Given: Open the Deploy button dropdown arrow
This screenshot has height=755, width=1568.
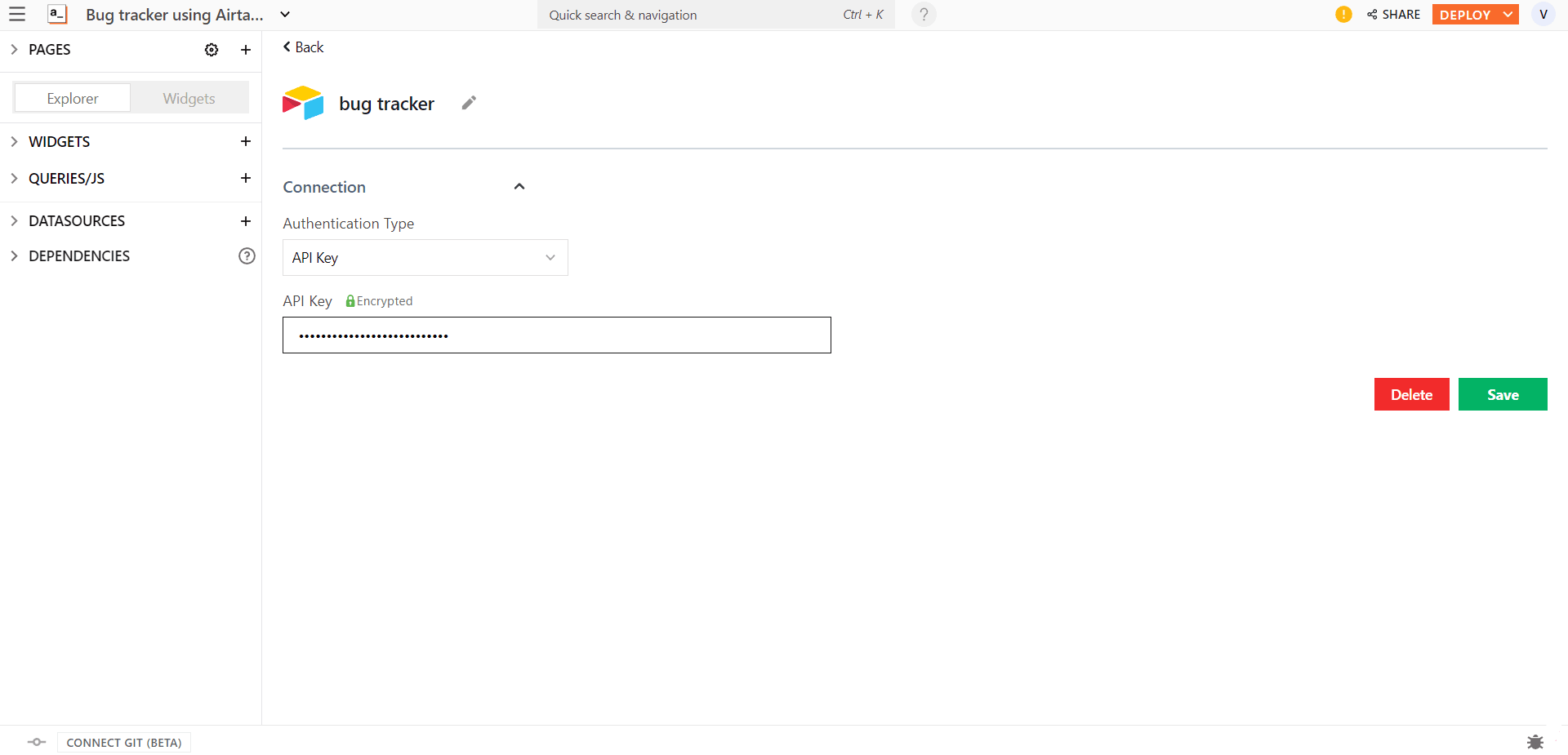Looking at the screenshot, I should coord(1508,15).
